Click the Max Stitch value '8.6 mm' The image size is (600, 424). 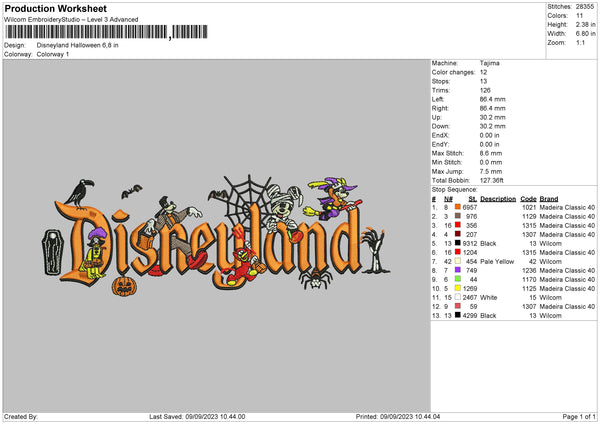[x=491, y=153]
